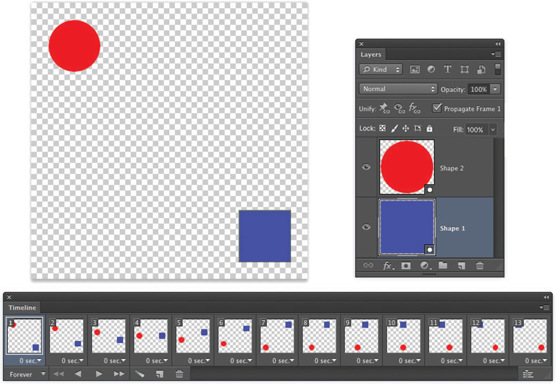This screenshot has height=384, width=556.
Task: Click the blue square on canvas
Action: [x=265, y=236]
